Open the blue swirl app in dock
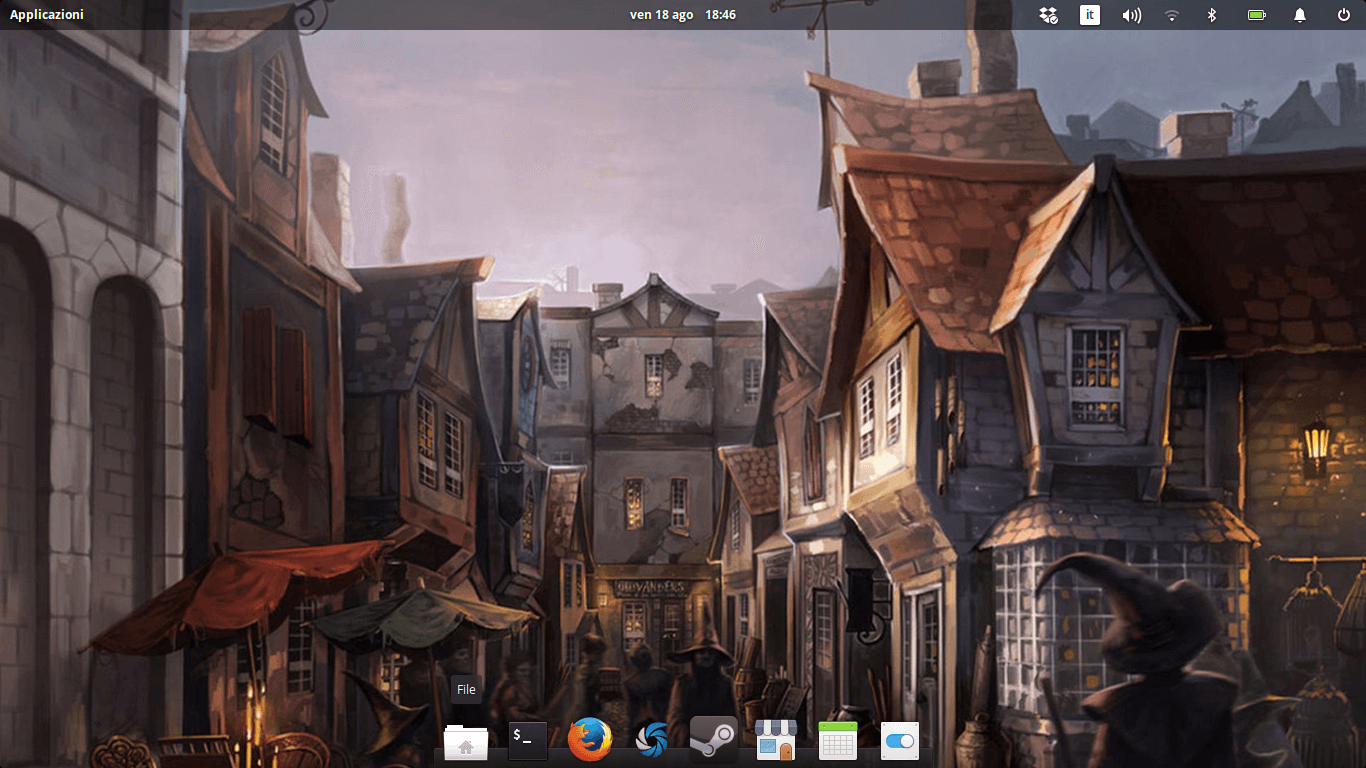 (x=652, y=740)
